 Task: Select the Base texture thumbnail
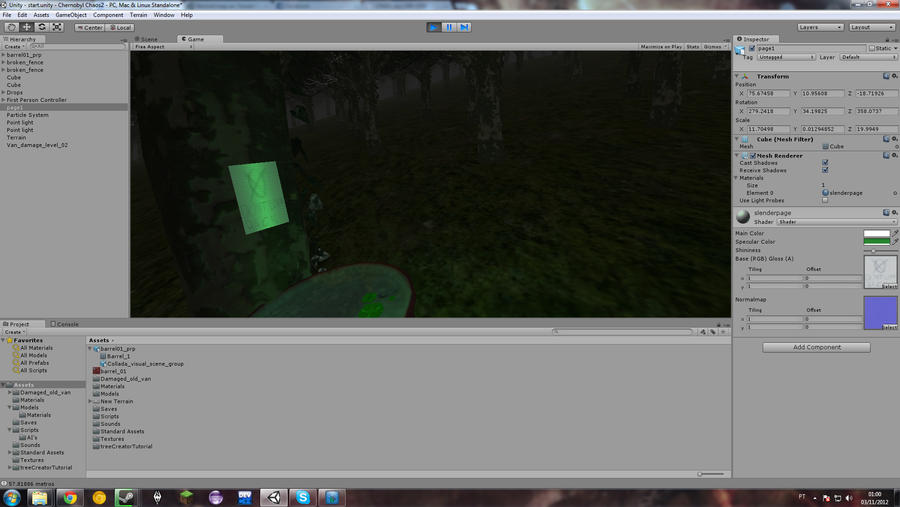point(880,272)
